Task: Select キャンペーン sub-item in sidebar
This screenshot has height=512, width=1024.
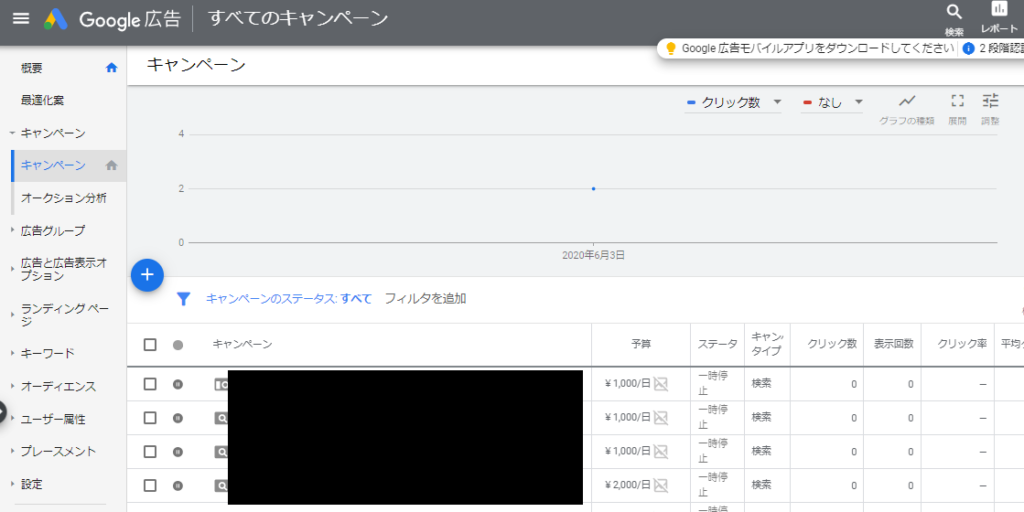Action: coord(53,165)
